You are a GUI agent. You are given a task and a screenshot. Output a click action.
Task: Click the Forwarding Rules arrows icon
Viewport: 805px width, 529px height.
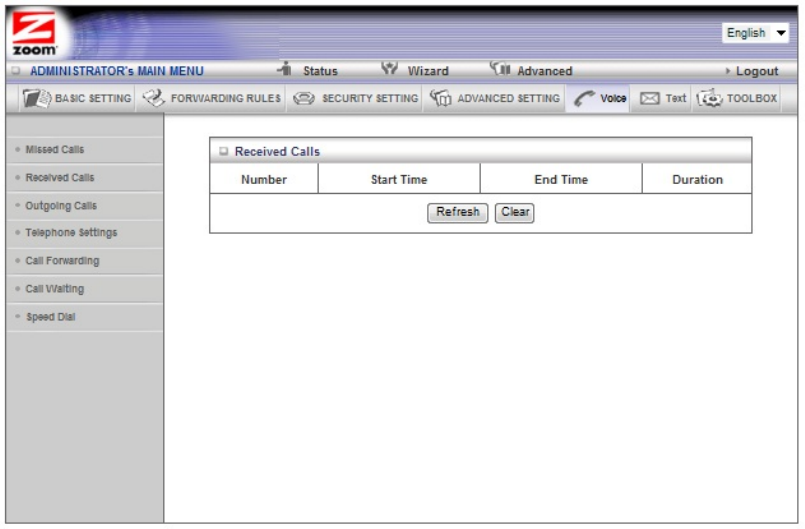click(153, 98)
